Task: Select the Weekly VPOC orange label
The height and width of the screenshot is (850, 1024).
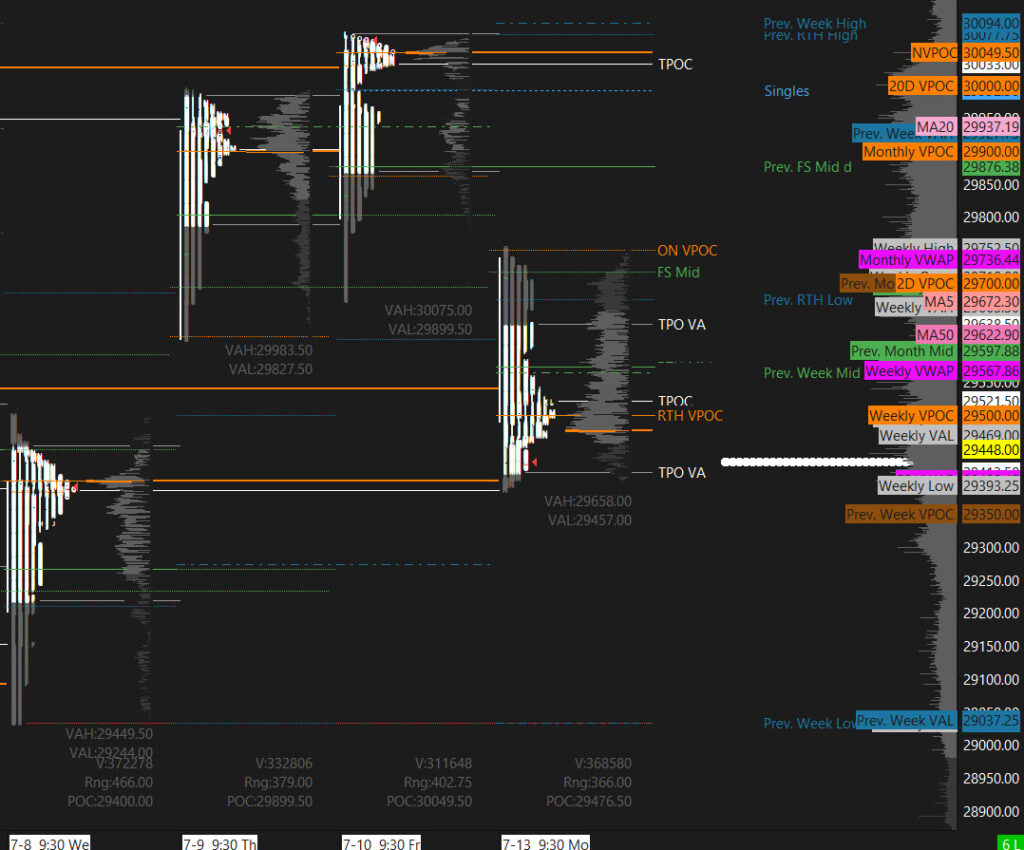Action: [x=912, y=416]
